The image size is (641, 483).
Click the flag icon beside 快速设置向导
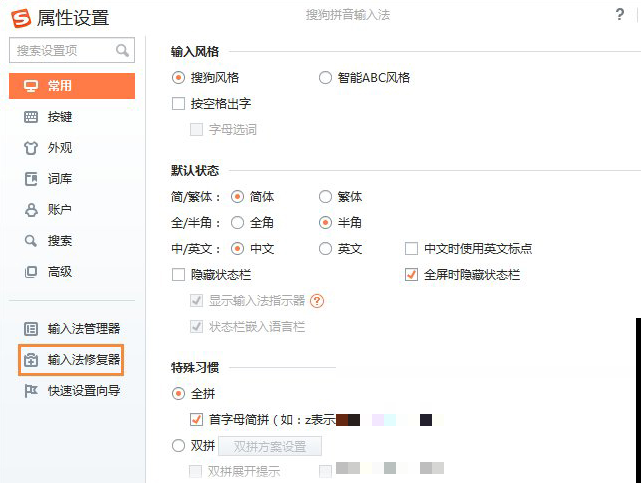click(x=31, y=391)
